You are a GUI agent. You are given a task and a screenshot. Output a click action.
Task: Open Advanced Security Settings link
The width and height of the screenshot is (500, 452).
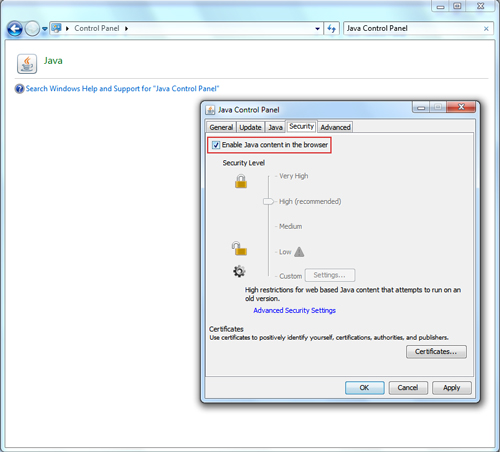pos(294,310)
